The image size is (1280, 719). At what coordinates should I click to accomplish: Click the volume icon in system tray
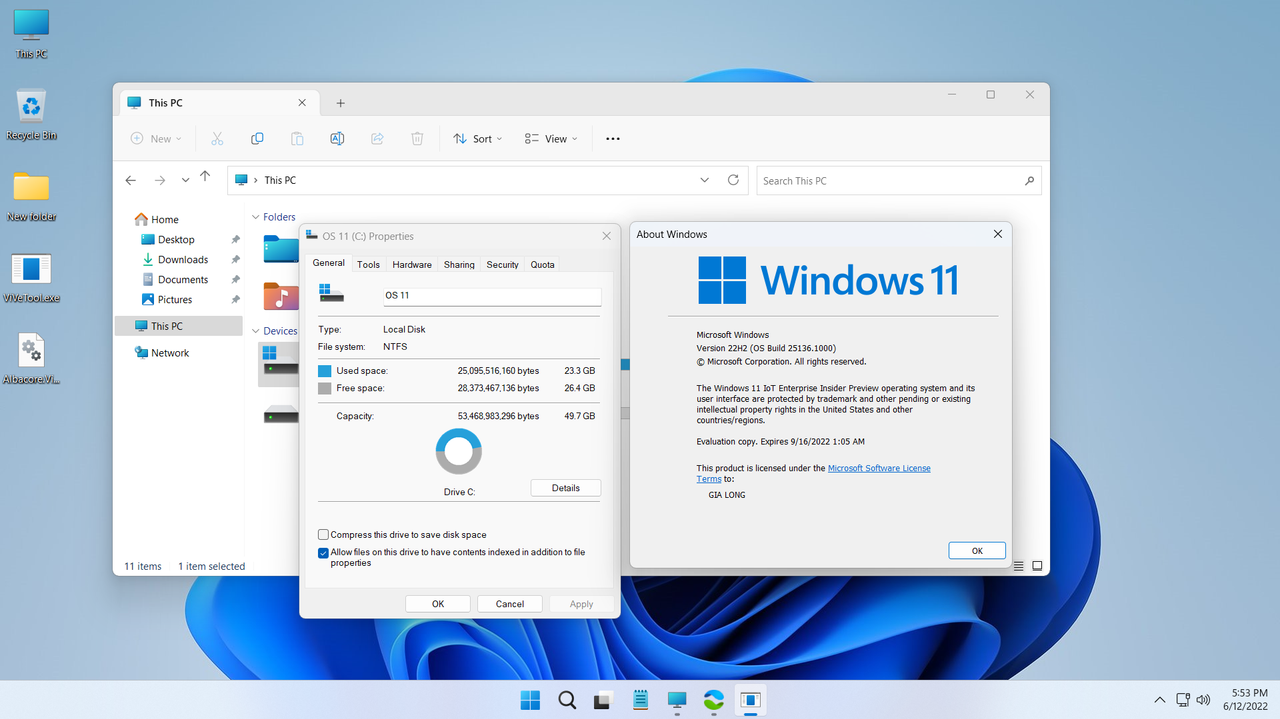pyautogui.click(x=1203, y=700)
